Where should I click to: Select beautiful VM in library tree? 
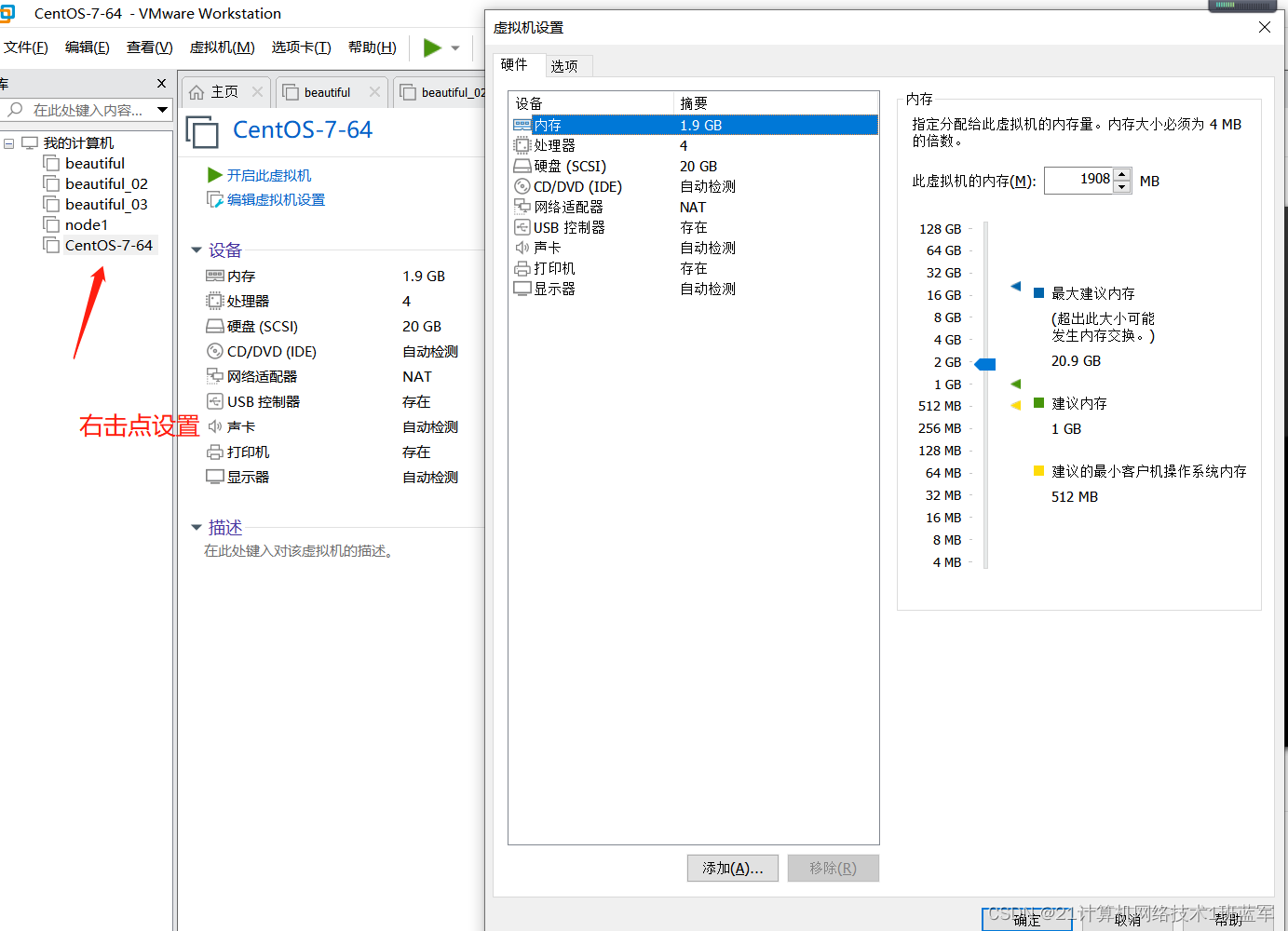pos(94,164)
